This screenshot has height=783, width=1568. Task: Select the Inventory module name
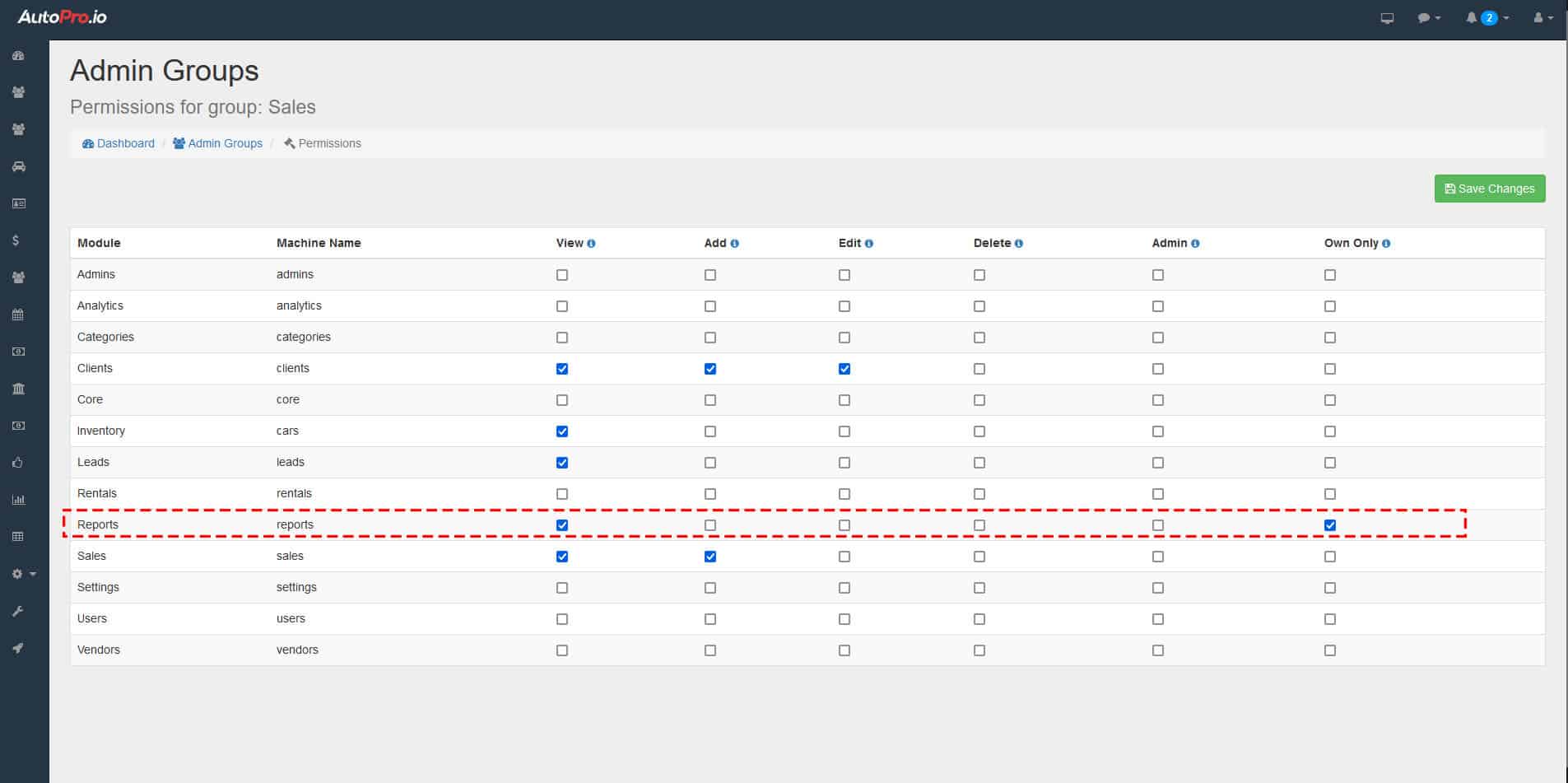point(101,431)
